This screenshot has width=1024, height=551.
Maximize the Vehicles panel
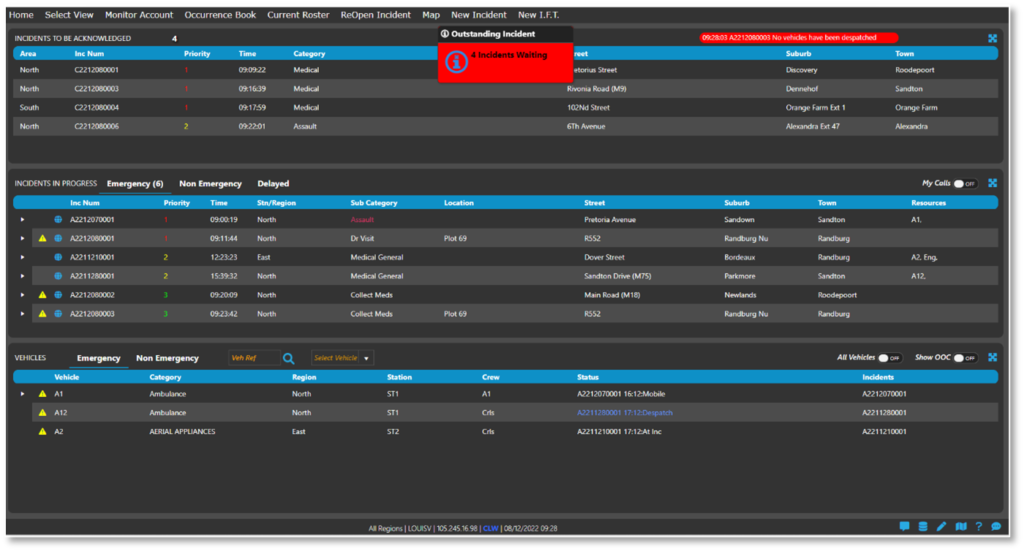tap(992, 358)
